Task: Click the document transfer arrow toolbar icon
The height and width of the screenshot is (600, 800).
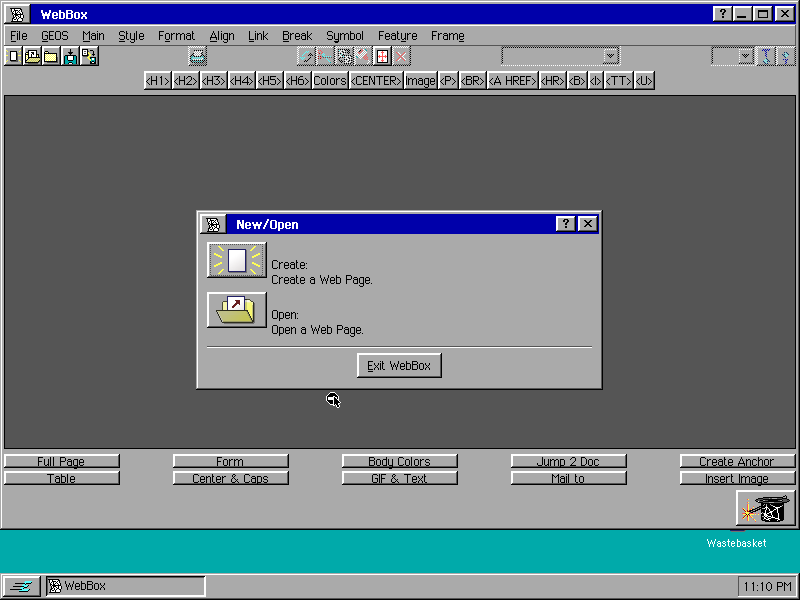Action: click(89, 56)
